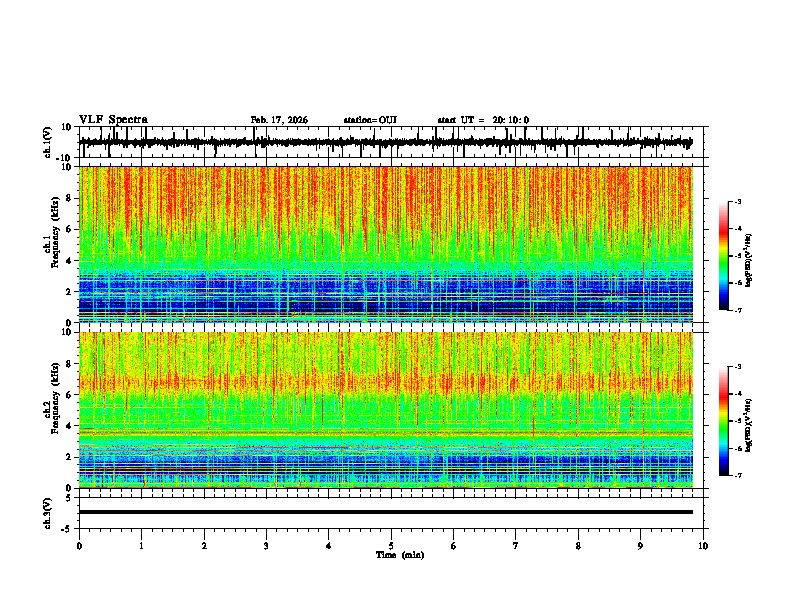The width and height of the screenshot is (792, 612).
Task: Select the ch.1 "Frequency (kHz)" axis label
Action: 55,231
